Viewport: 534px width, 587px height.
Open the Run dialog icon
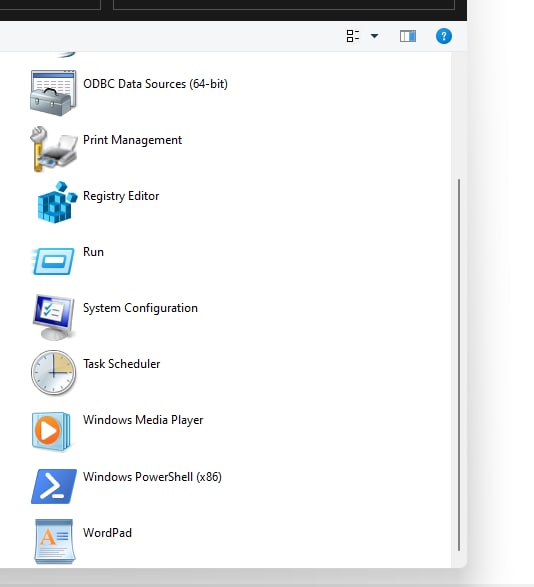[53, 261]
